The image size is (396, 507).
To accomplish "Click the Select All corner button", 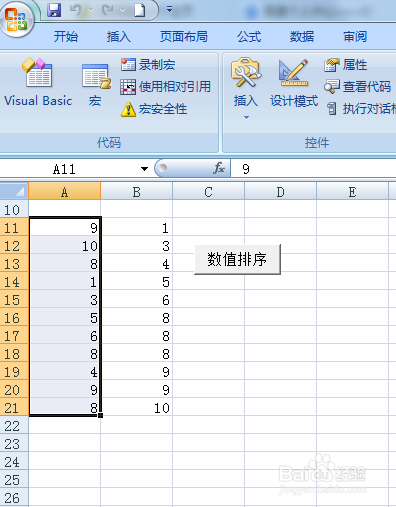I will point(14,191).
